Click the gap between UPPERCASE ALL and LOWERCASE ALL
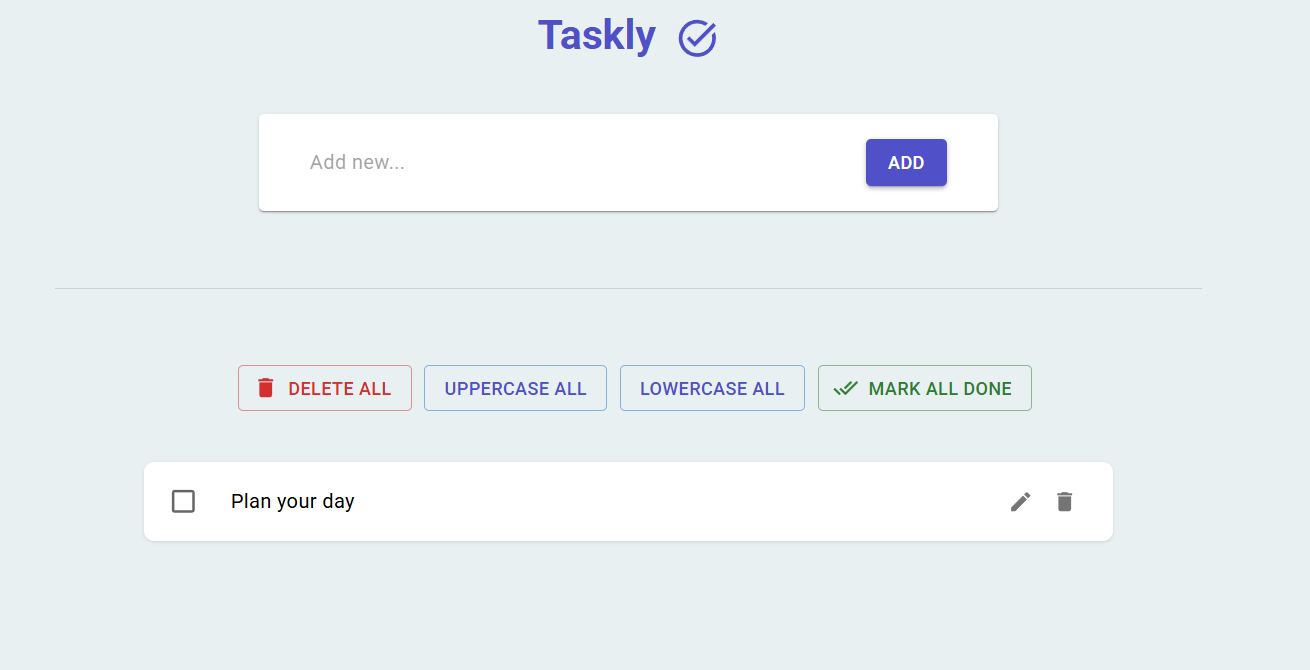 tap(613, 388)
